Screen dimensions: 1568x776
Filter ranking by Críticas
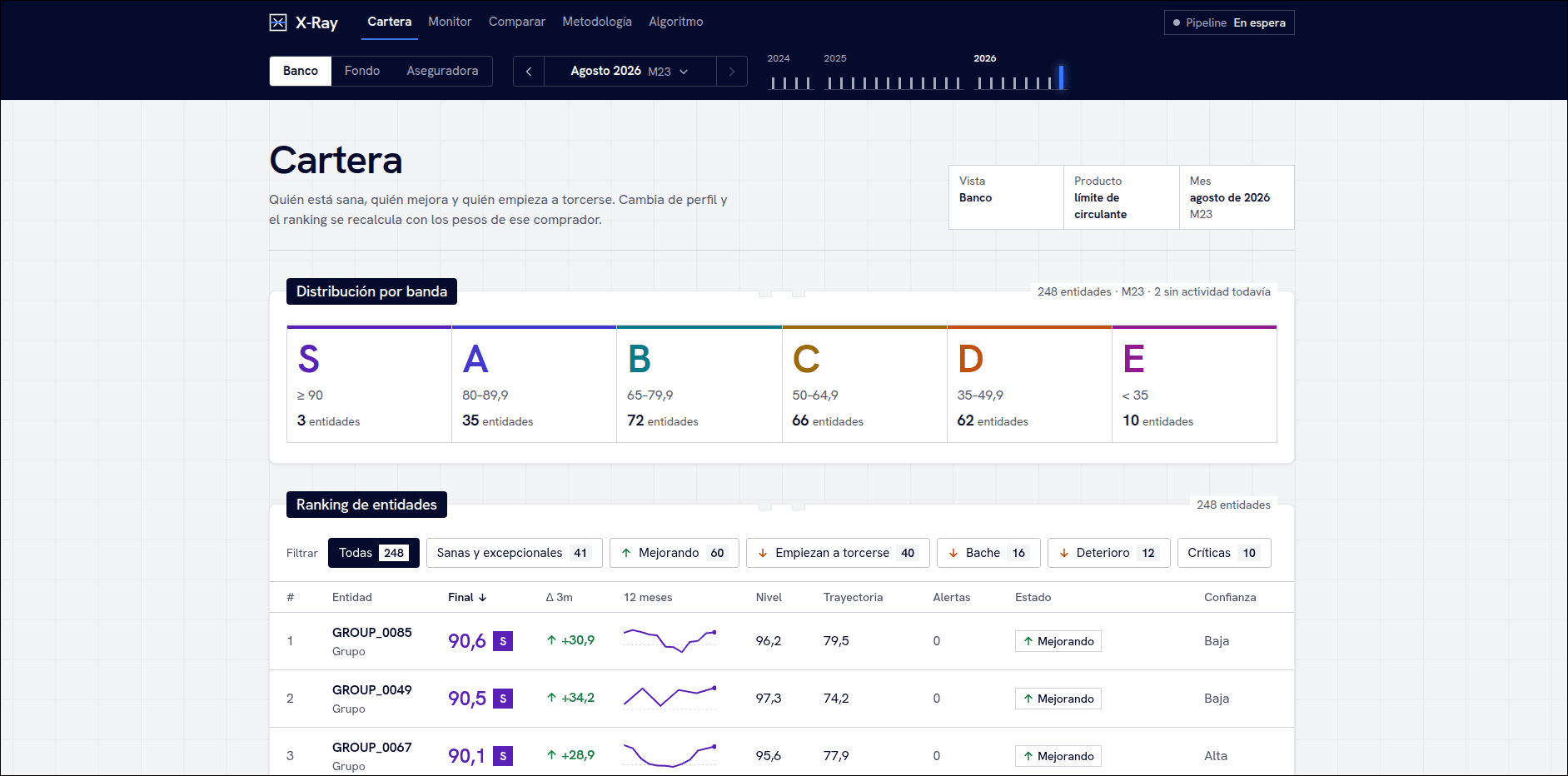click(x=1224, y=553)
